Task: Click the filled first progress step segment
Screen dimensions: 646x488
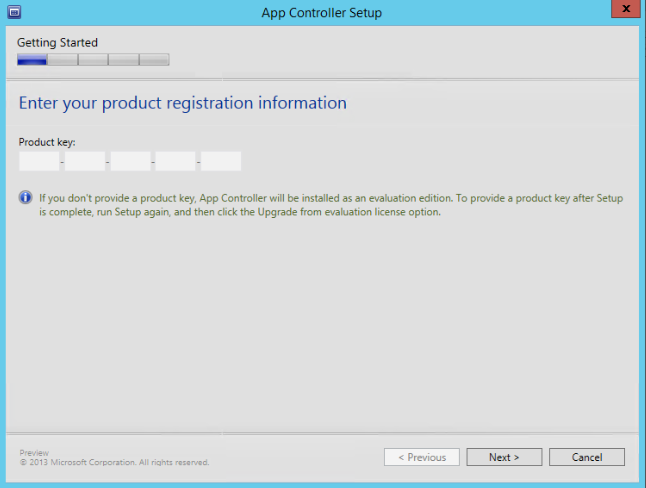Action: [x=32, y=60]
